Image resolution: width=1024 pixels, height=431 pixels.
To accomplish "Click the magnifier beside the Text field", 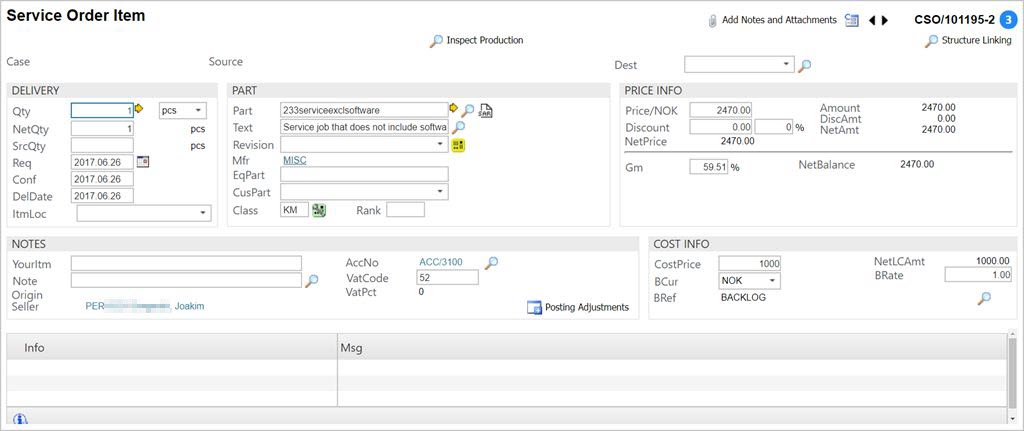I will point(458,127).
